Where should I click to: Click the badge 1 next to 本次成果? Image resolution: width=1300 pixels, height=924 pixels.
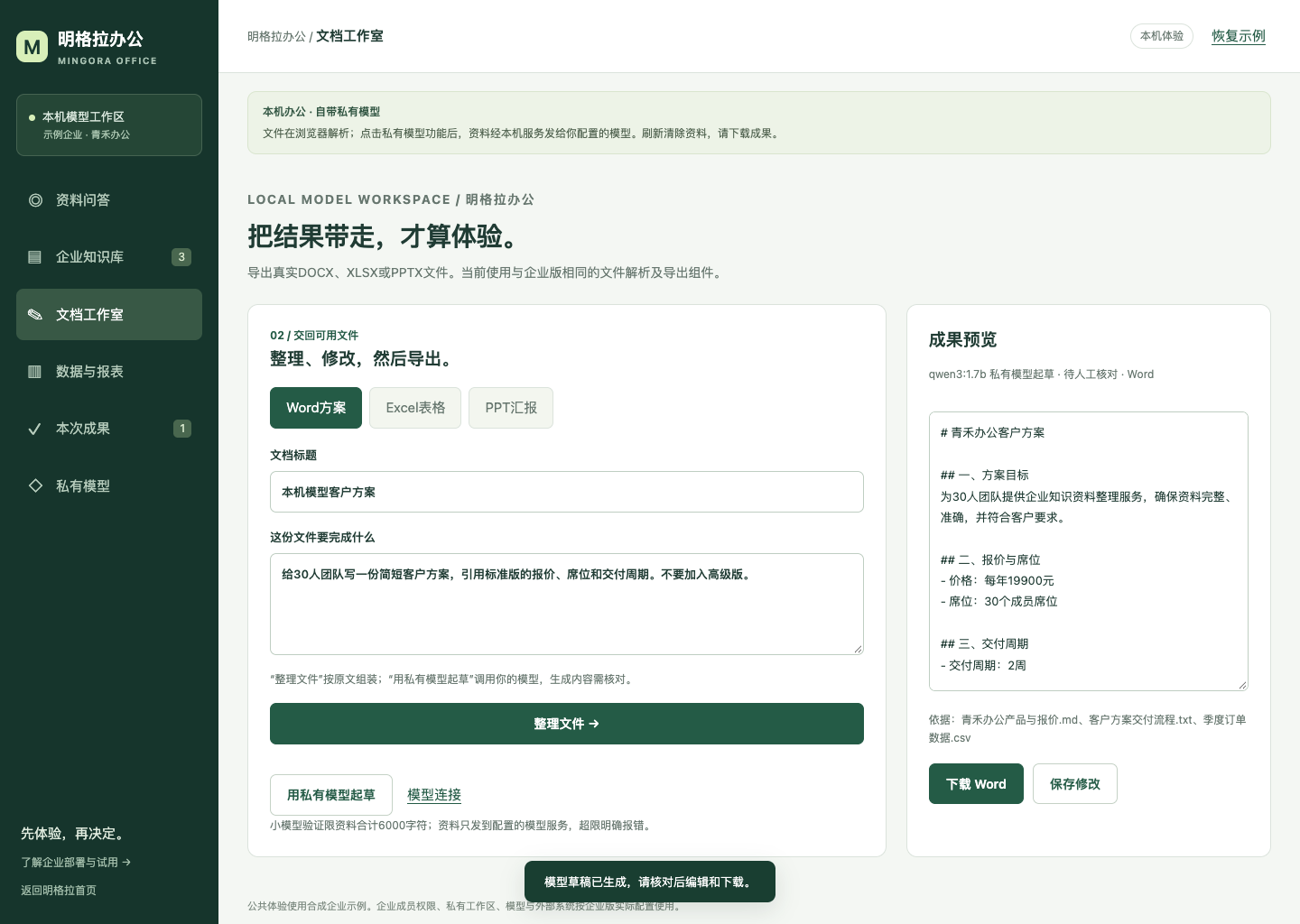(182, 429)
